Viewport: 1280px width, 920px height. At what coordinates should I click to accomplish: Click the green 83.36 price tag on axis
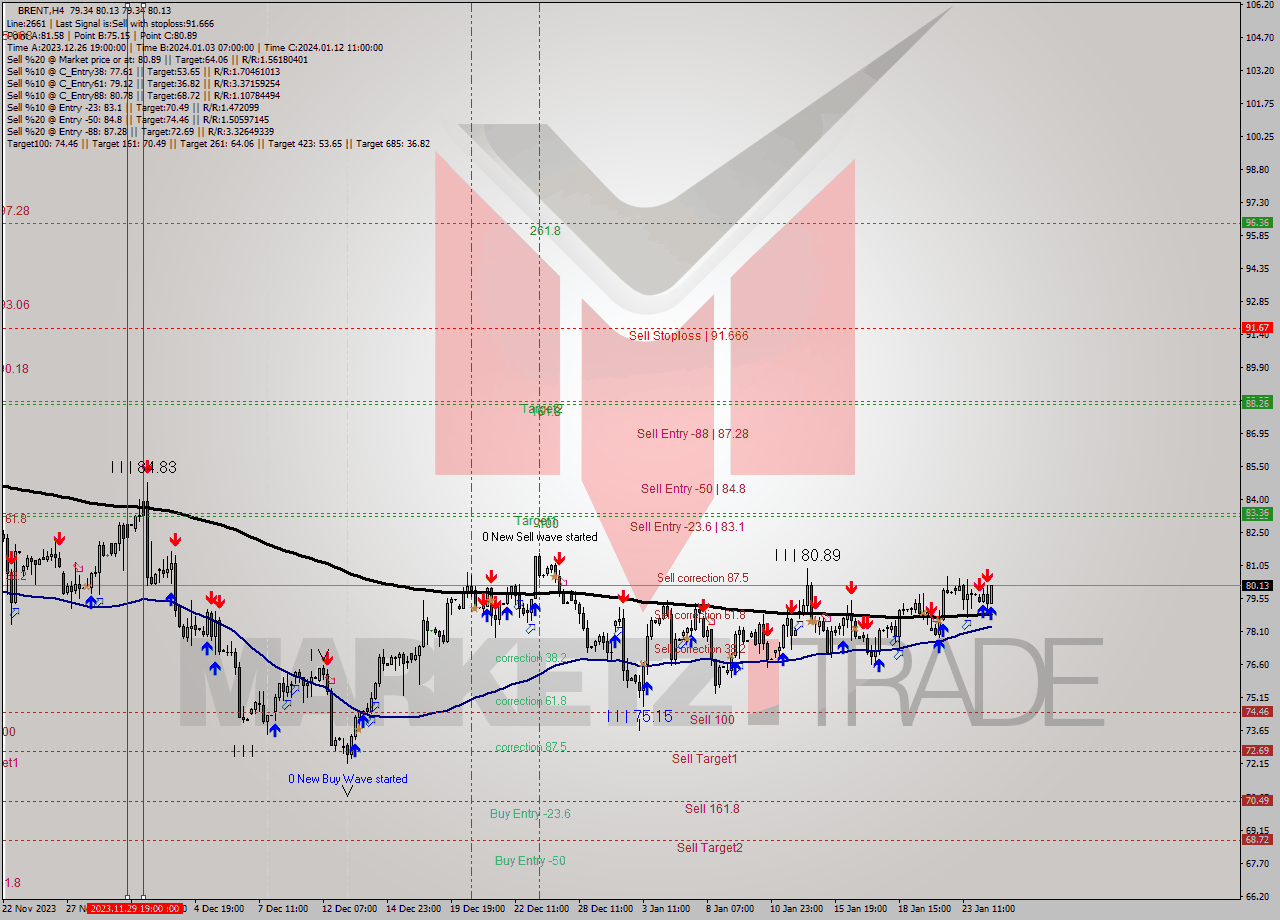tap(1257, 514)
